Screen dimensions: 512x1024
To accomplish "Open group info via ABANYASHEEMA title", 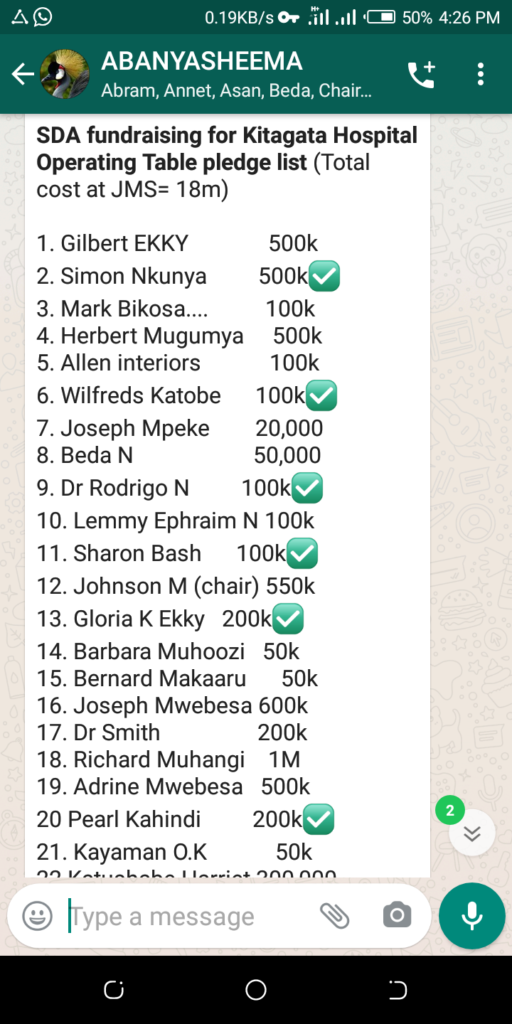I will pyautogui.click(x=202, y=61).
